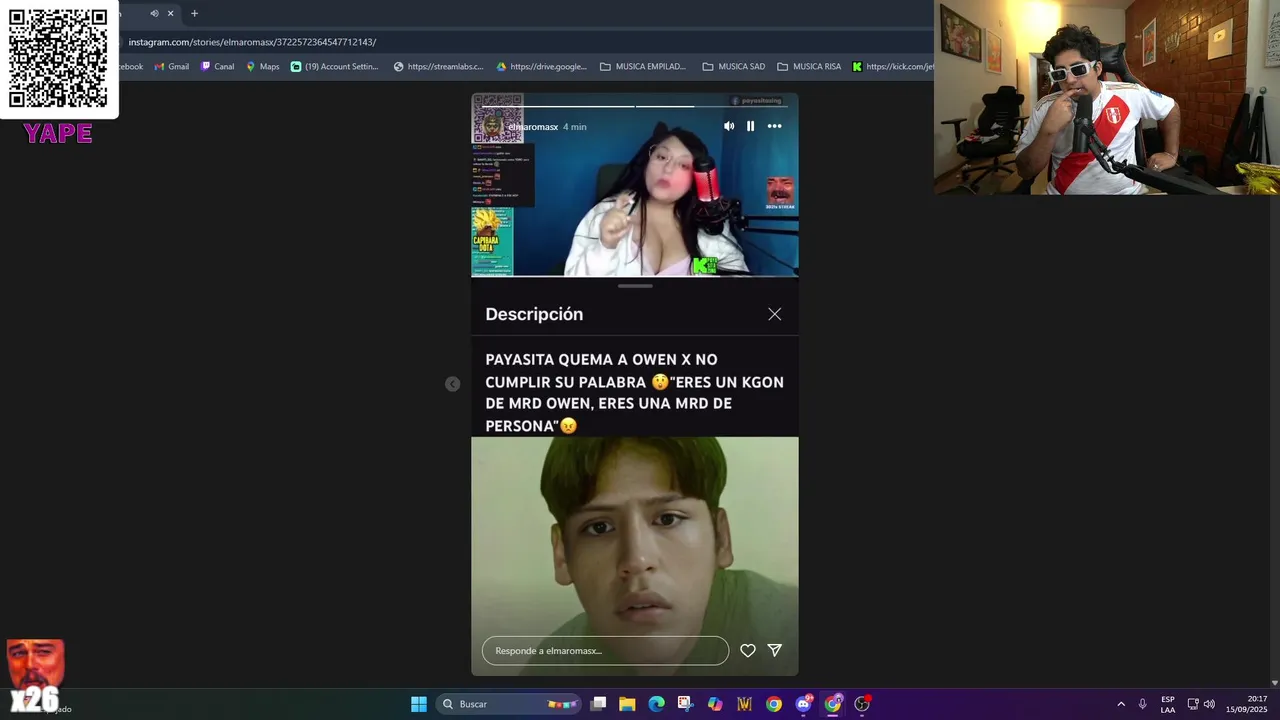Screen dimensions: 1280x720
Task: Click the microphone tray icon
Action: point(1142,704)
